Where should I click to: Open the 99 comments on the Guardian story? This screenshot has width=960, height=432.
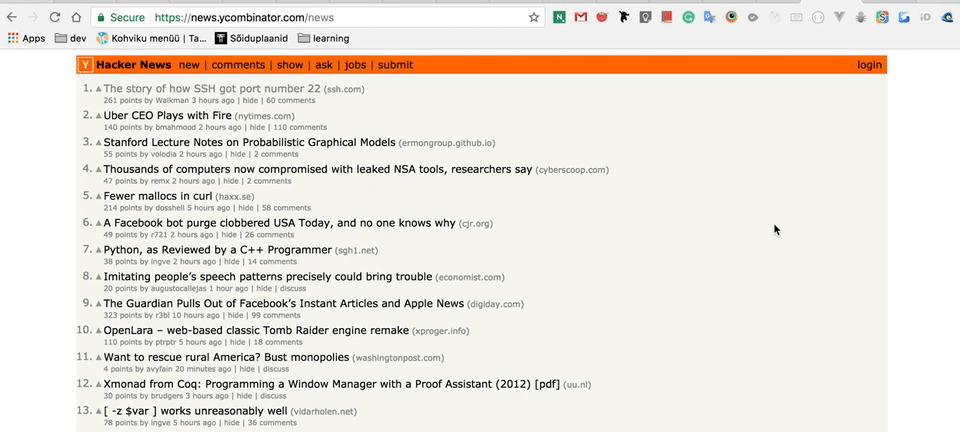pos(276,316)
